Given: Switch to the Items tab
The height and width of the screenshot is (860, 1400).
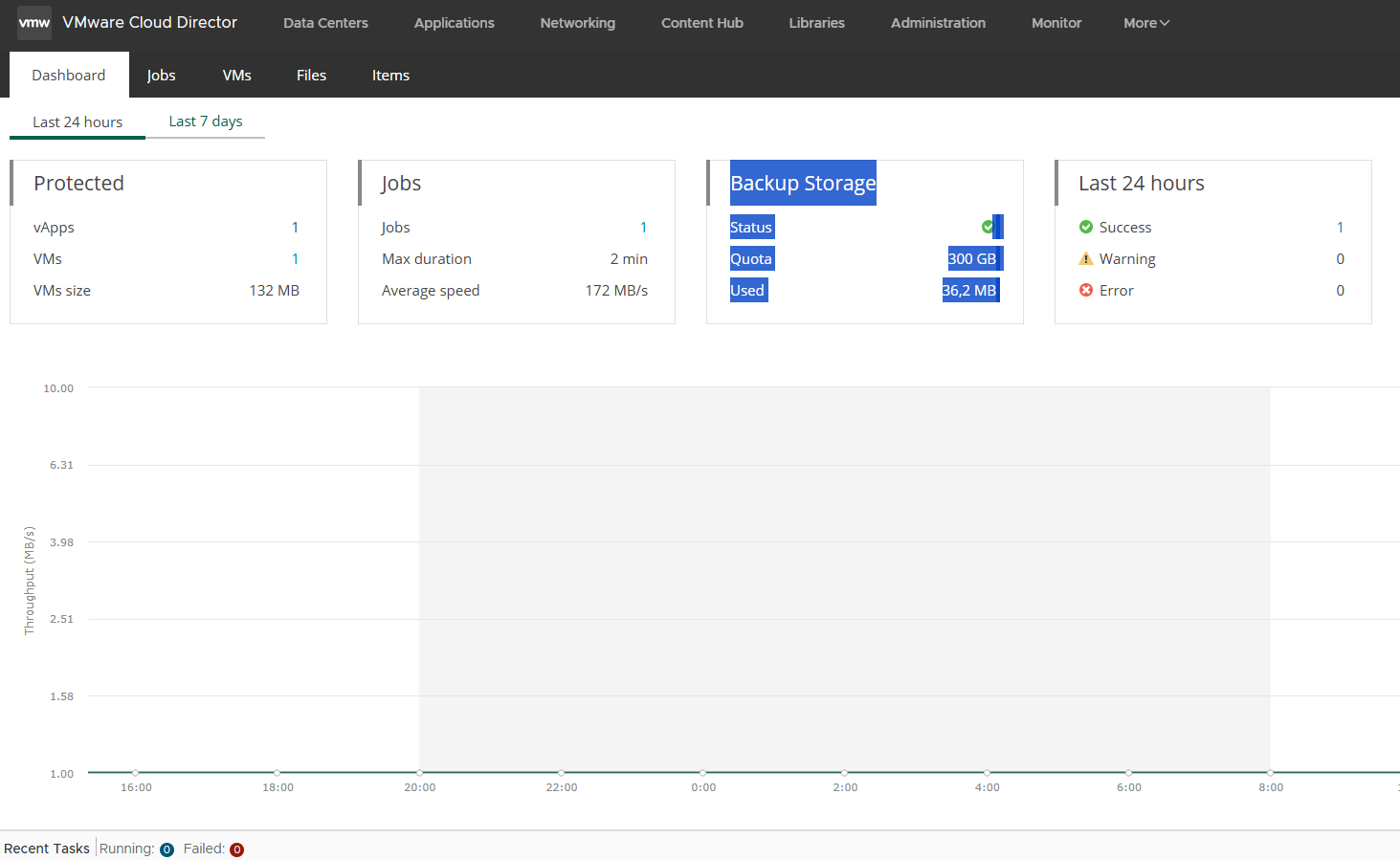Looking at the screenshot, I should pos(391,75).
